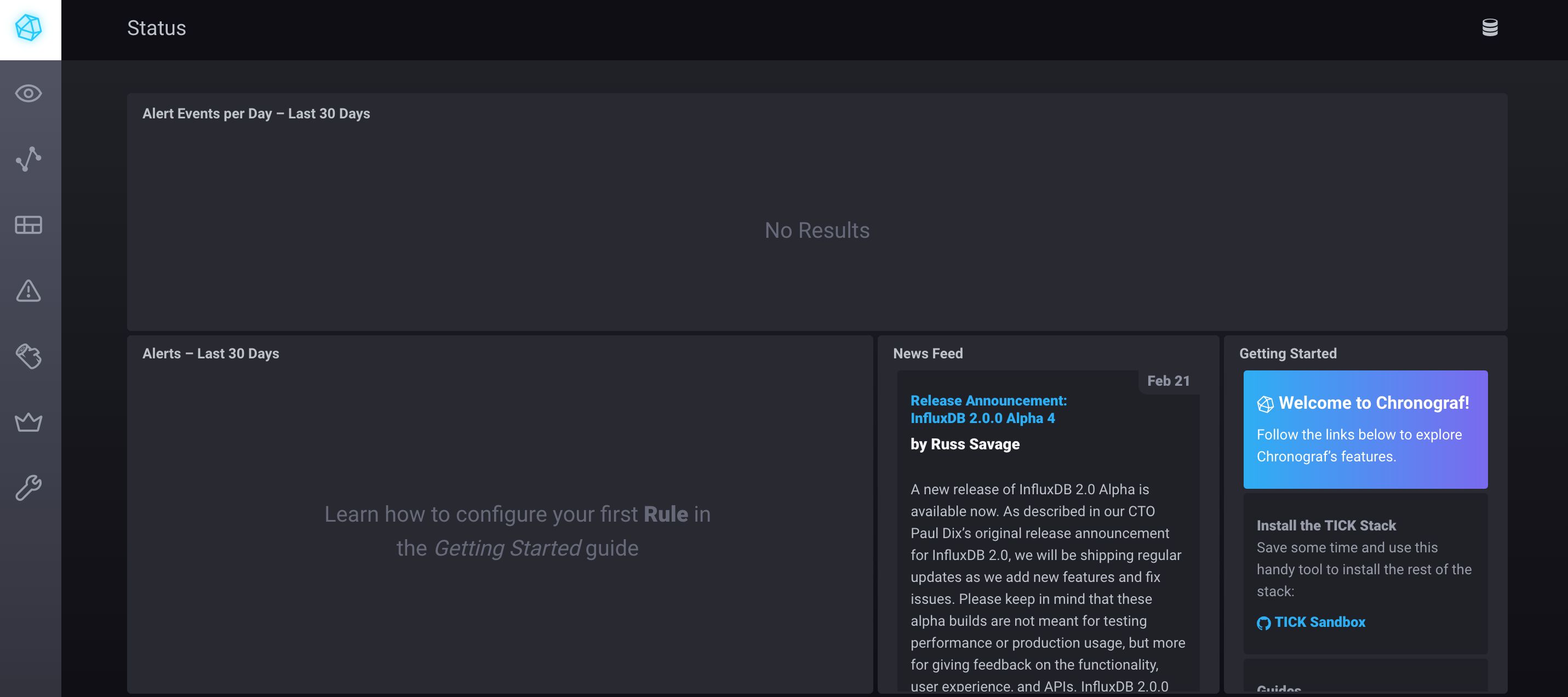Click the Feb 21 date tag

(x=1168, y=380)
